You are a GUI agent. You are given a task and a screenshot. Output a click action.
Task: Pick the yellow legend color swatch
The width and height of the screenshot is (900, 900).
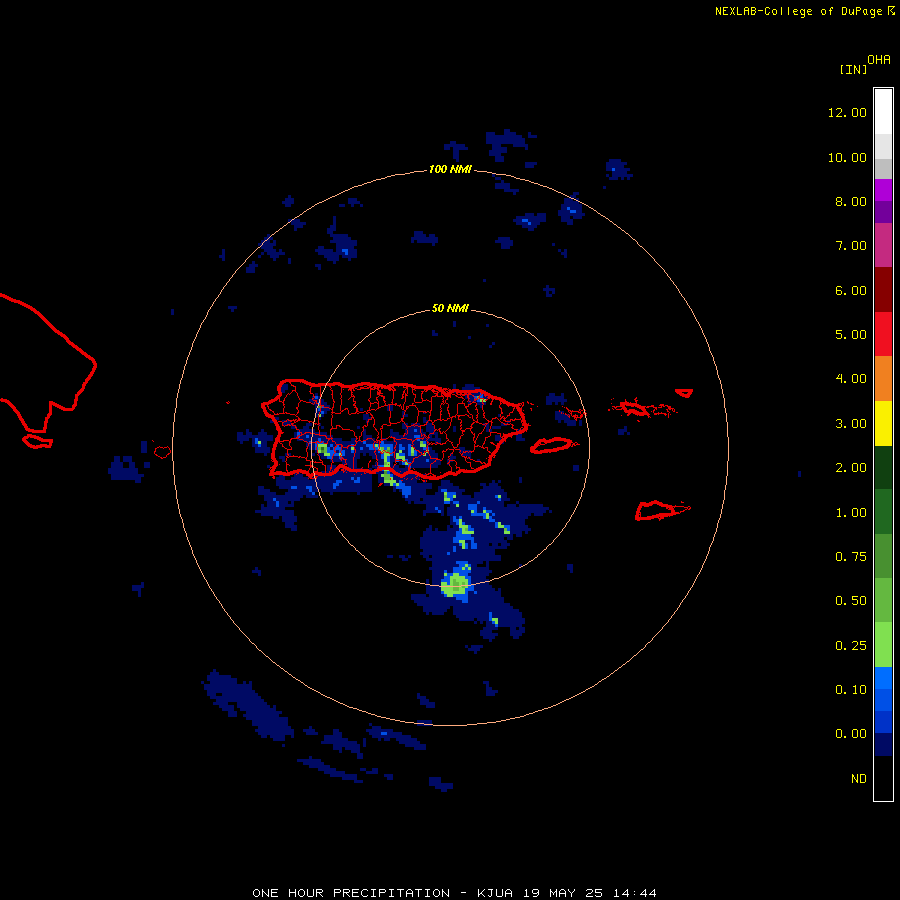[x=883, y=424]
